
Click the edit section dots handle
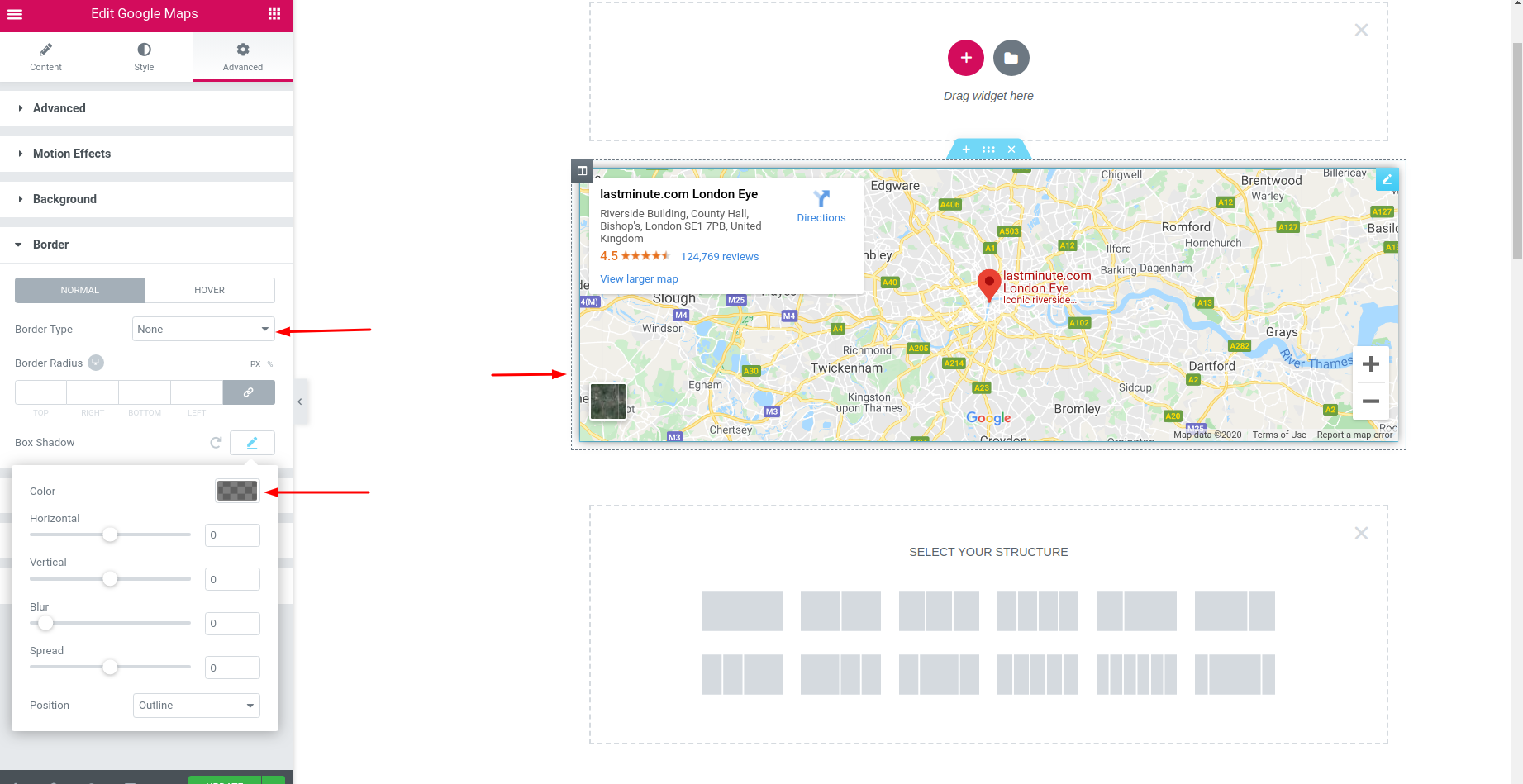(988, 150)
